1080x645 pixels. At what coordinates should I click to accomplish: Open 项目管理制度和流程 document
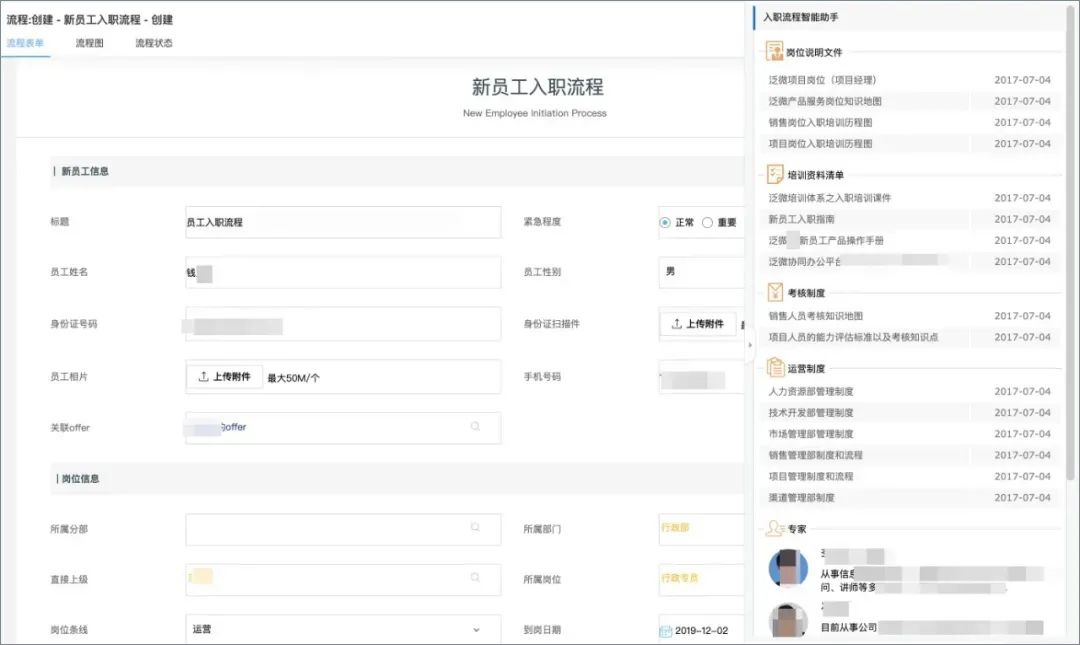coord(811,477)
